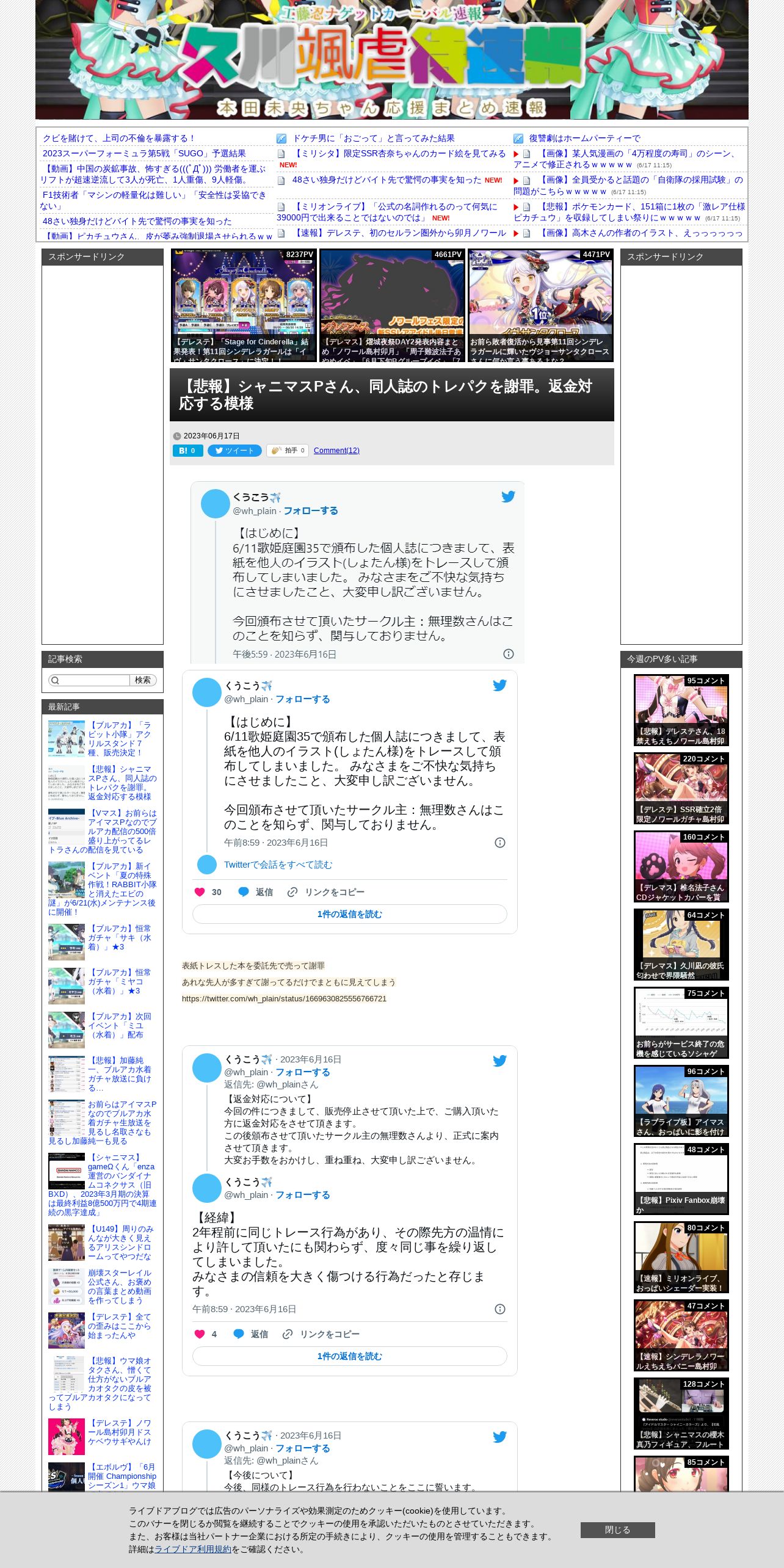Click the Hatena B! bookmark button
Screen dimensions: 784x1568
pos(188,451)
